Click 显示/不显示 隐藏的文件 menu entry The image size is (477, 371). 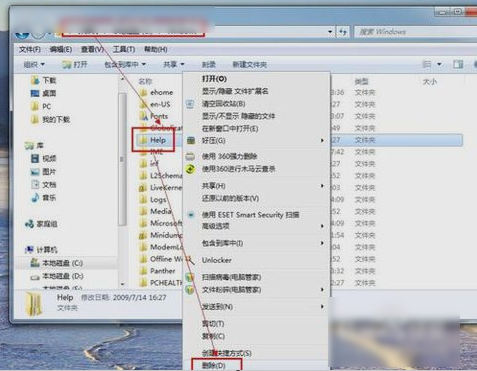[x=238, y=116]
